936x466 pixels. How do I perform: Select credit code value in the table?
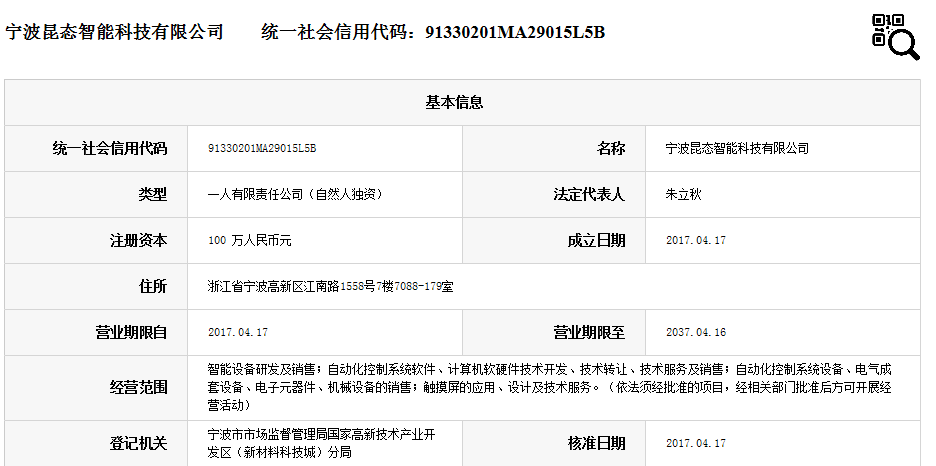coord(262,149)
